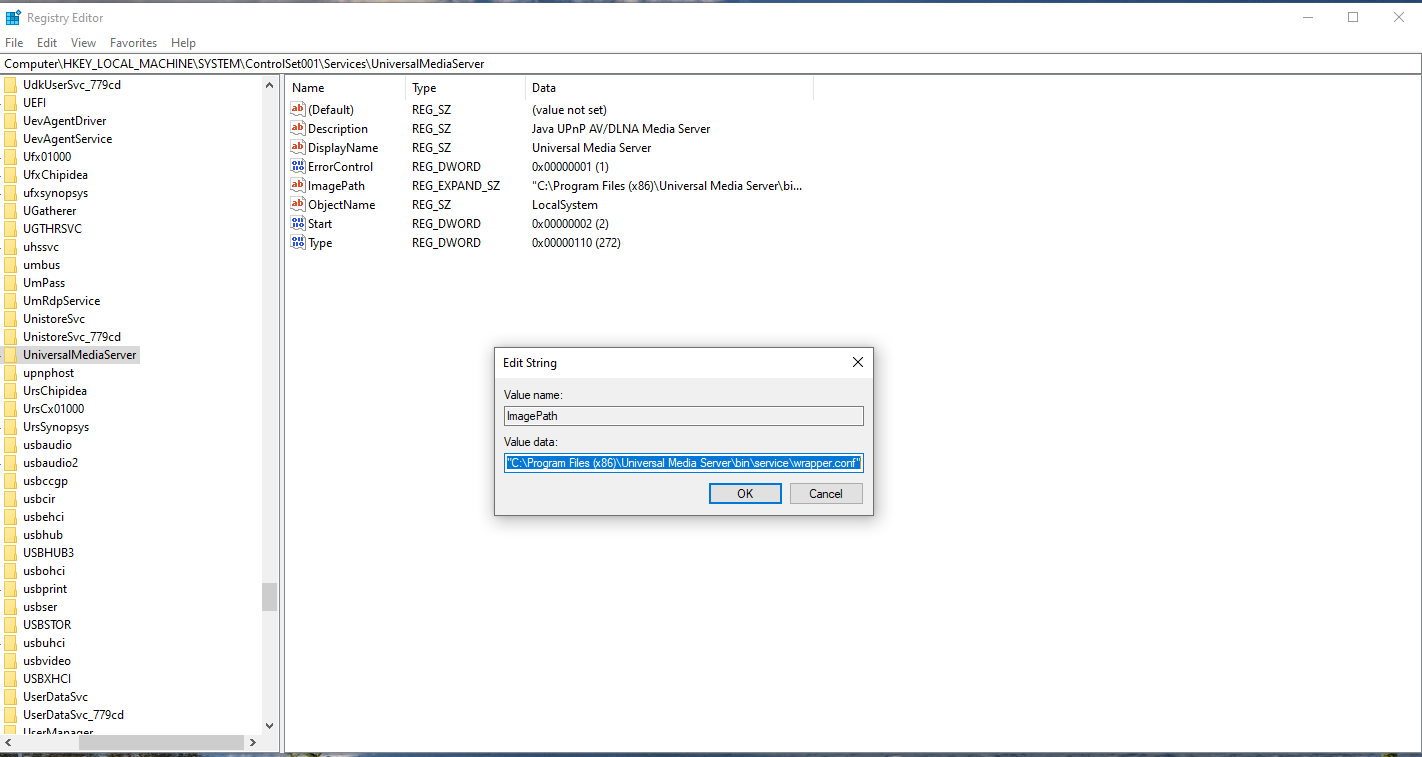
Task: Select the UGTHRSVC key
Action: (x=53, y=229)
